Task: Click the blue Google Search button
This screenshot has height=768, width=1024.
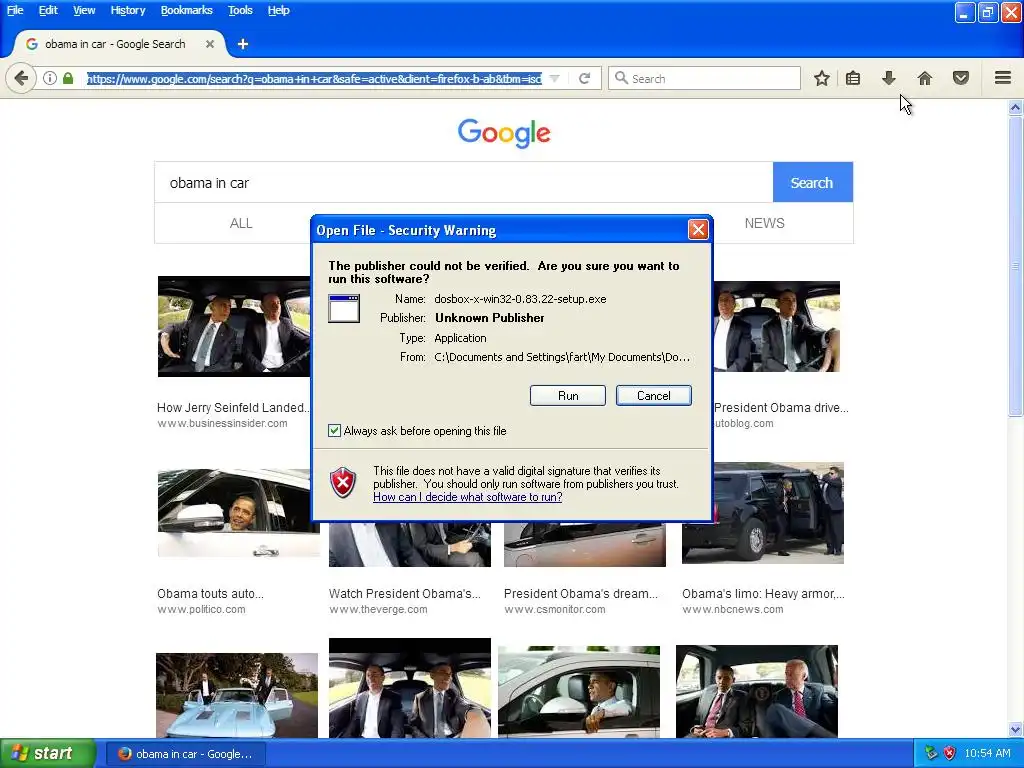Action: pos(812,182)
